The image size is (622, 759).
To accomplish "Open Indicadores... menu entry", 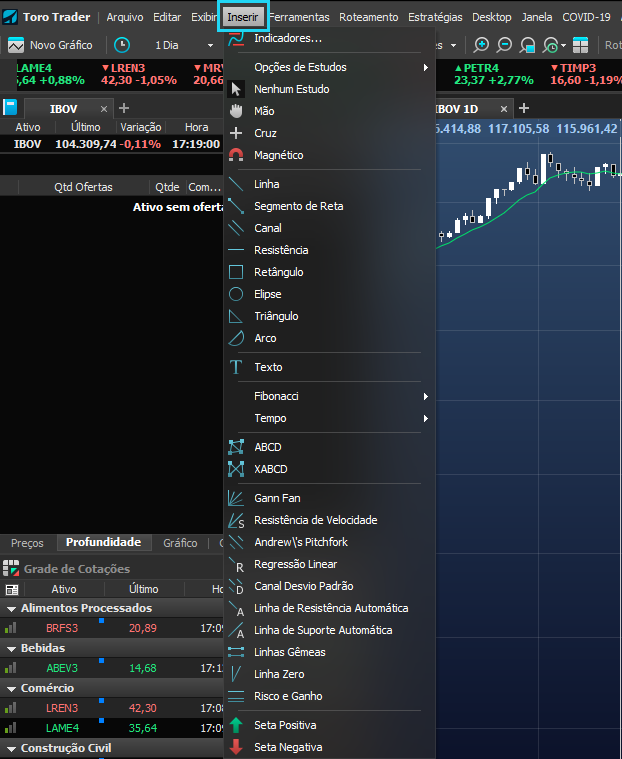I will click(329, 38).
